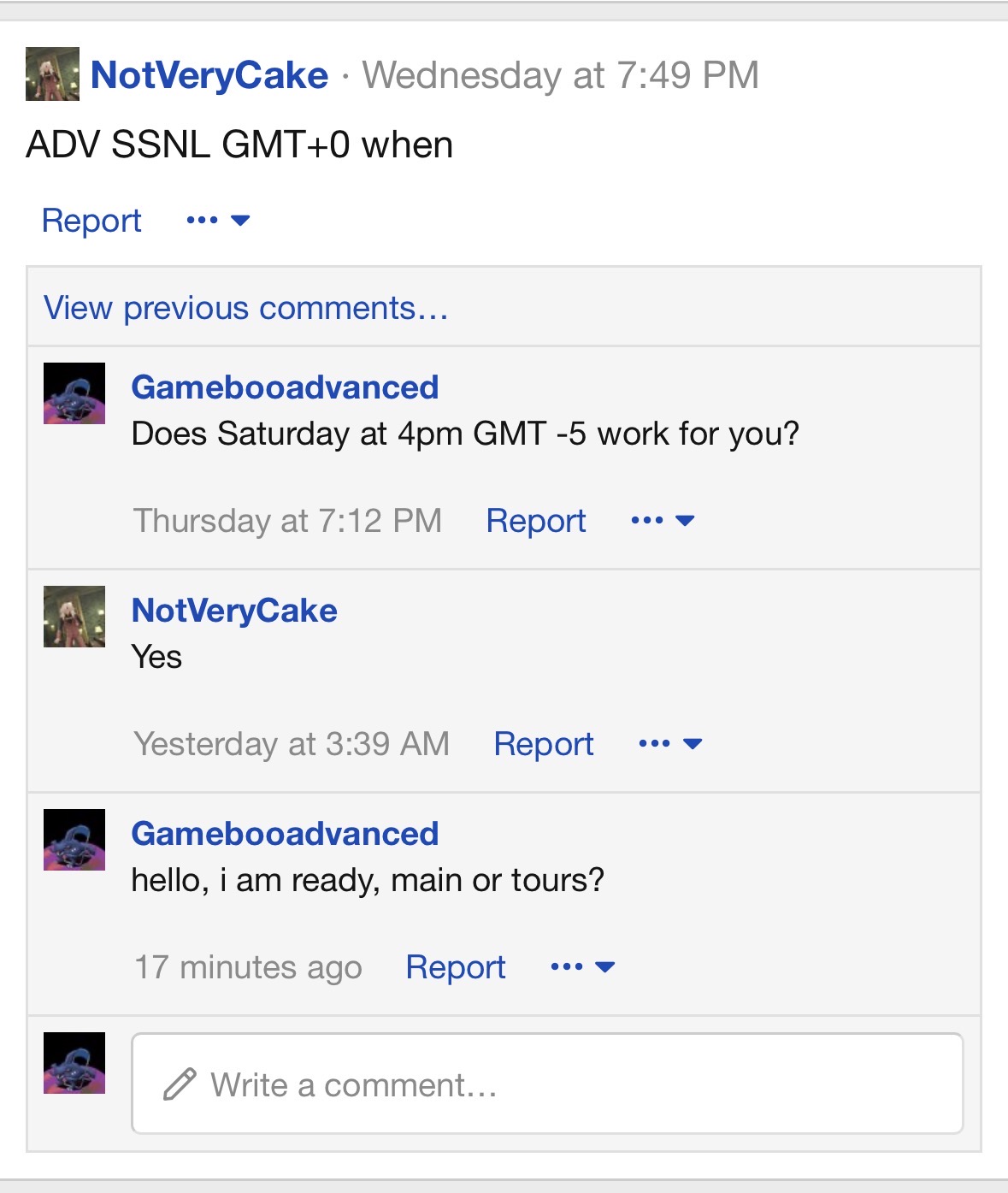Report the 'main or tours' comment

(x=455, y=967)
